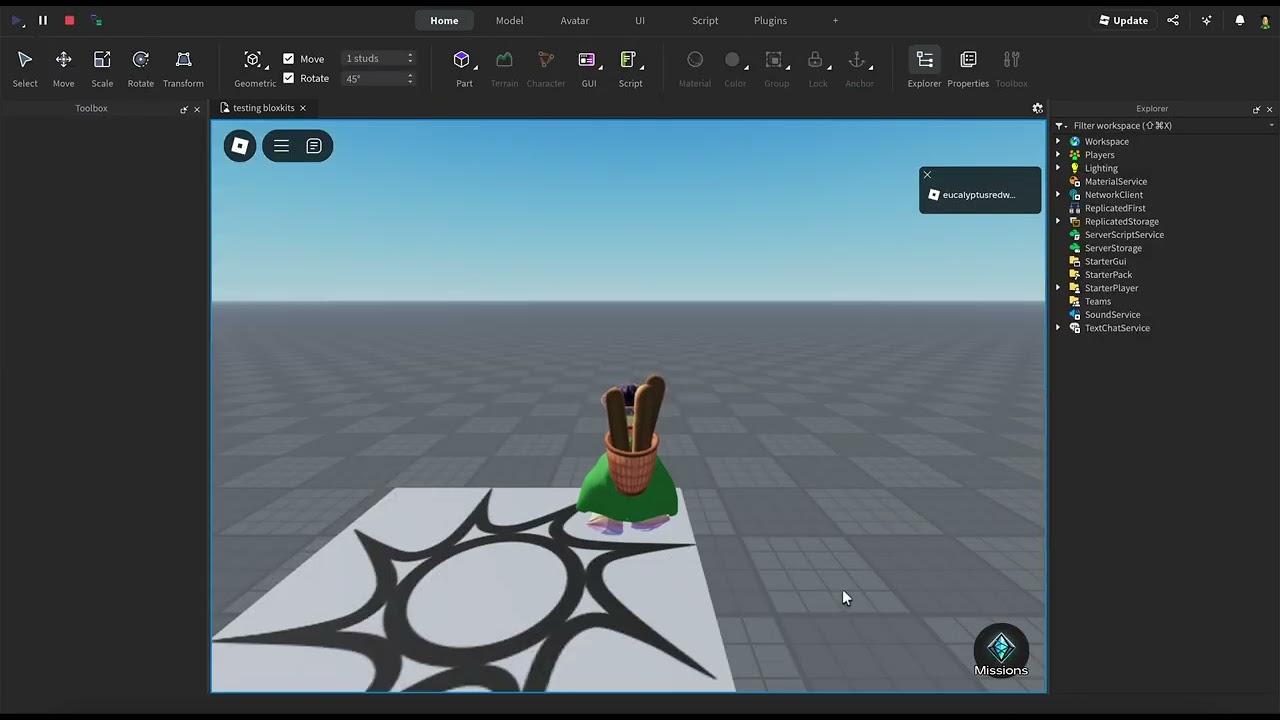
Task: Expand the ReplicatedStorage node
Action: click(1058, 221)
